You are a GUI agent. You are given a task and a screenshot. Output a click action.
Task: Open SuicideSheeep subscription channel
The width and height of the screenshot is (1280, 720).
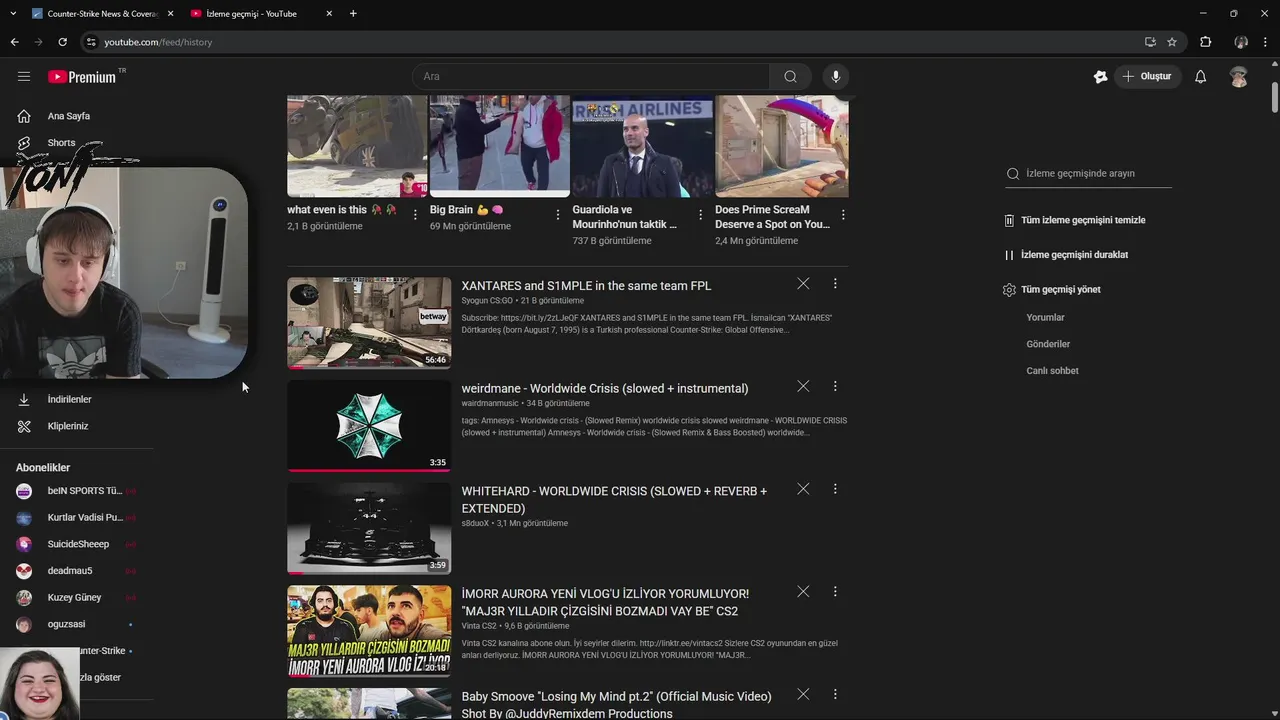tap(76, 544)
